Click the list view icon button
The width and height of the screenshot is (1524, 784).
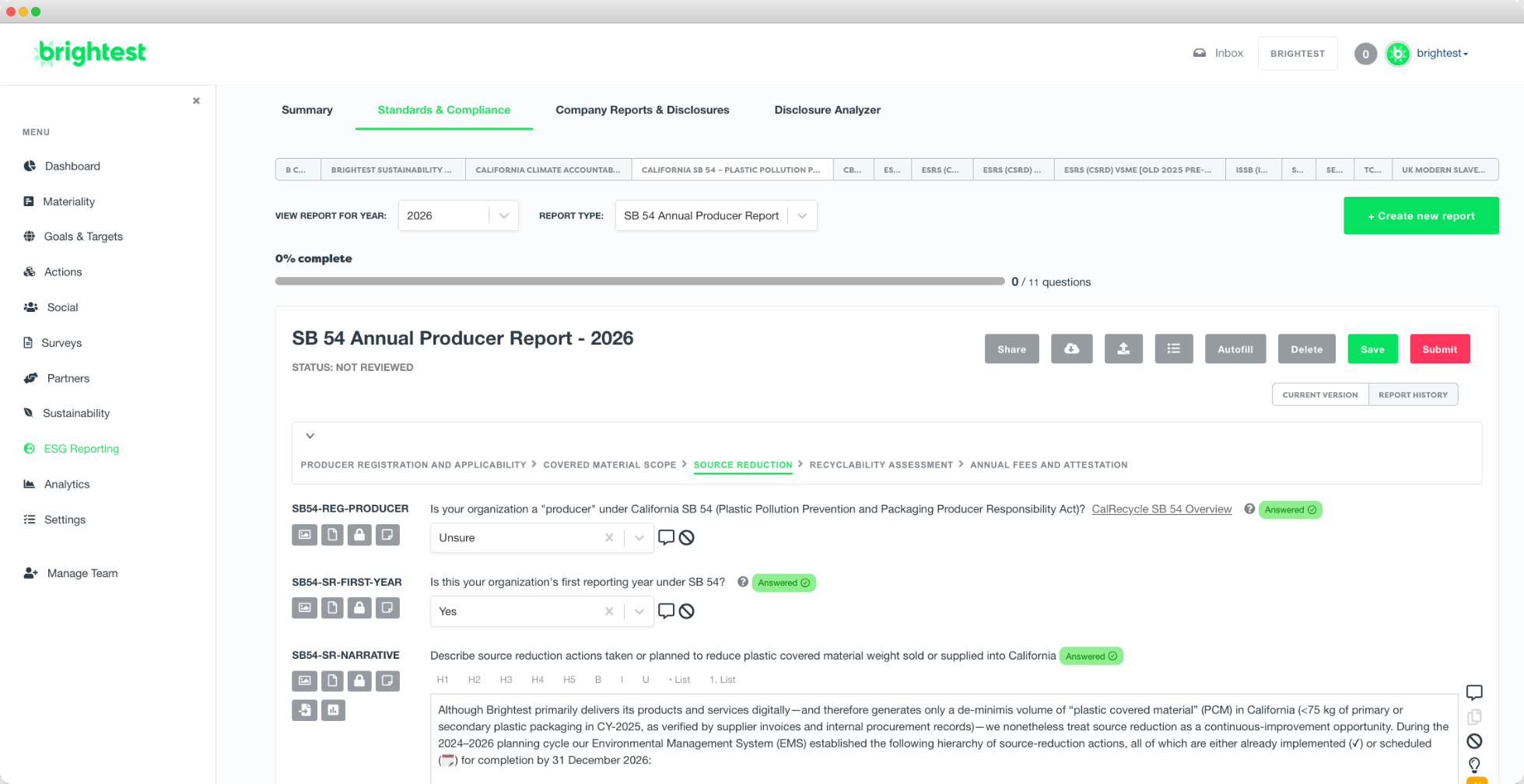[x=1174, y=349]
